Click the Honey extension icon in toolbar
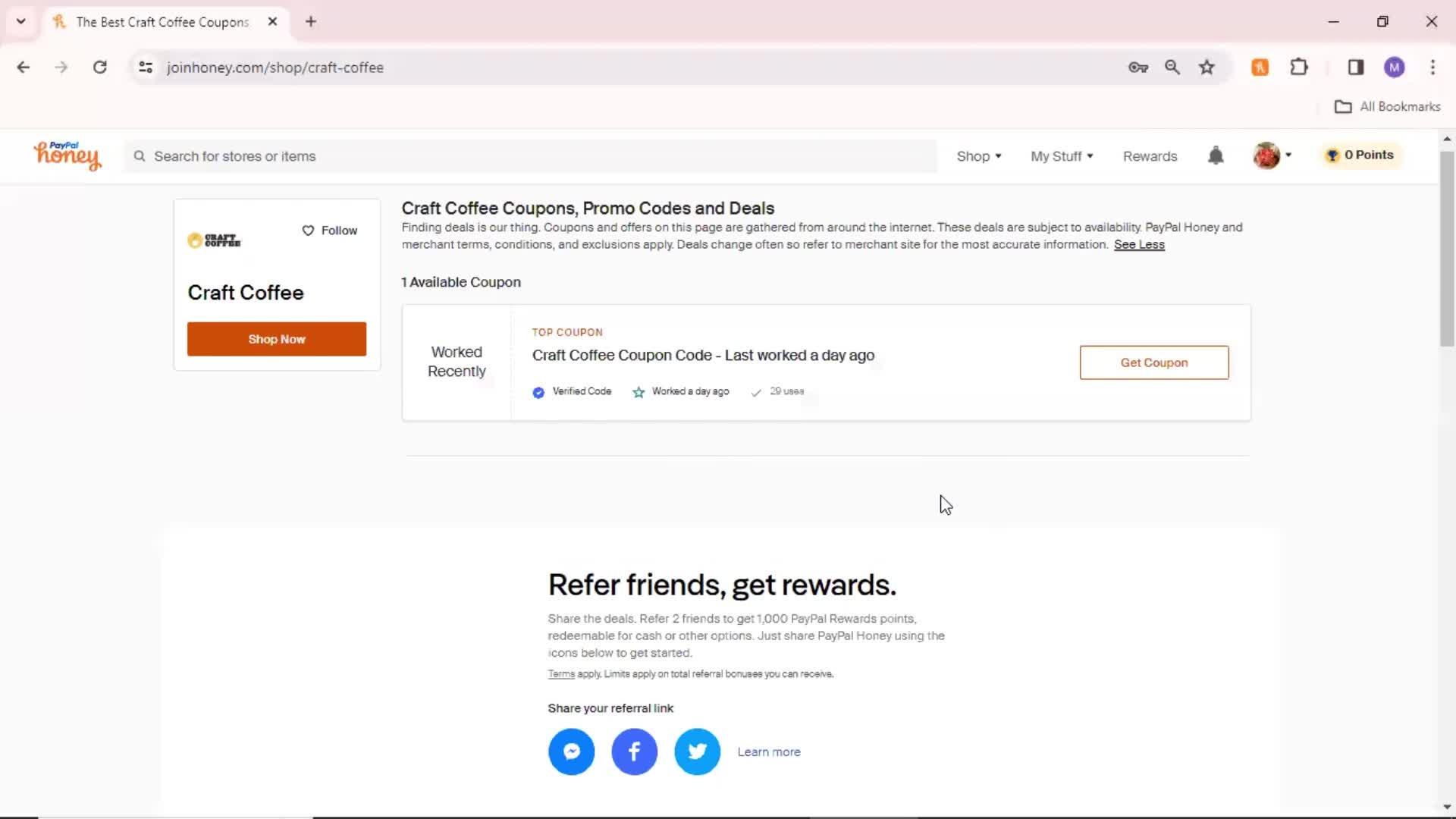This screenshot has width=1456, height=819. 1260,67
